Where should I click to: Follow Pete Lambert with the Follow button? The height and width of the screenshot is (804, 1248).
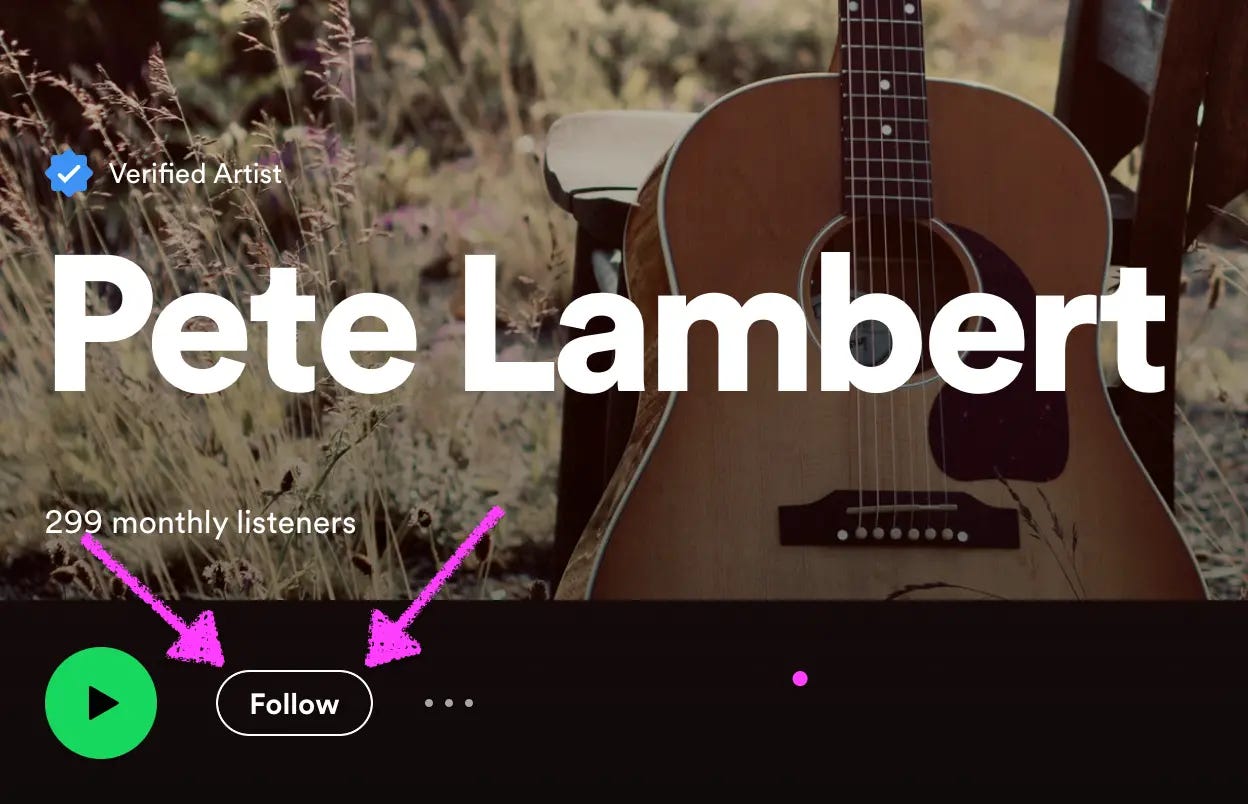tap(294, 703)
